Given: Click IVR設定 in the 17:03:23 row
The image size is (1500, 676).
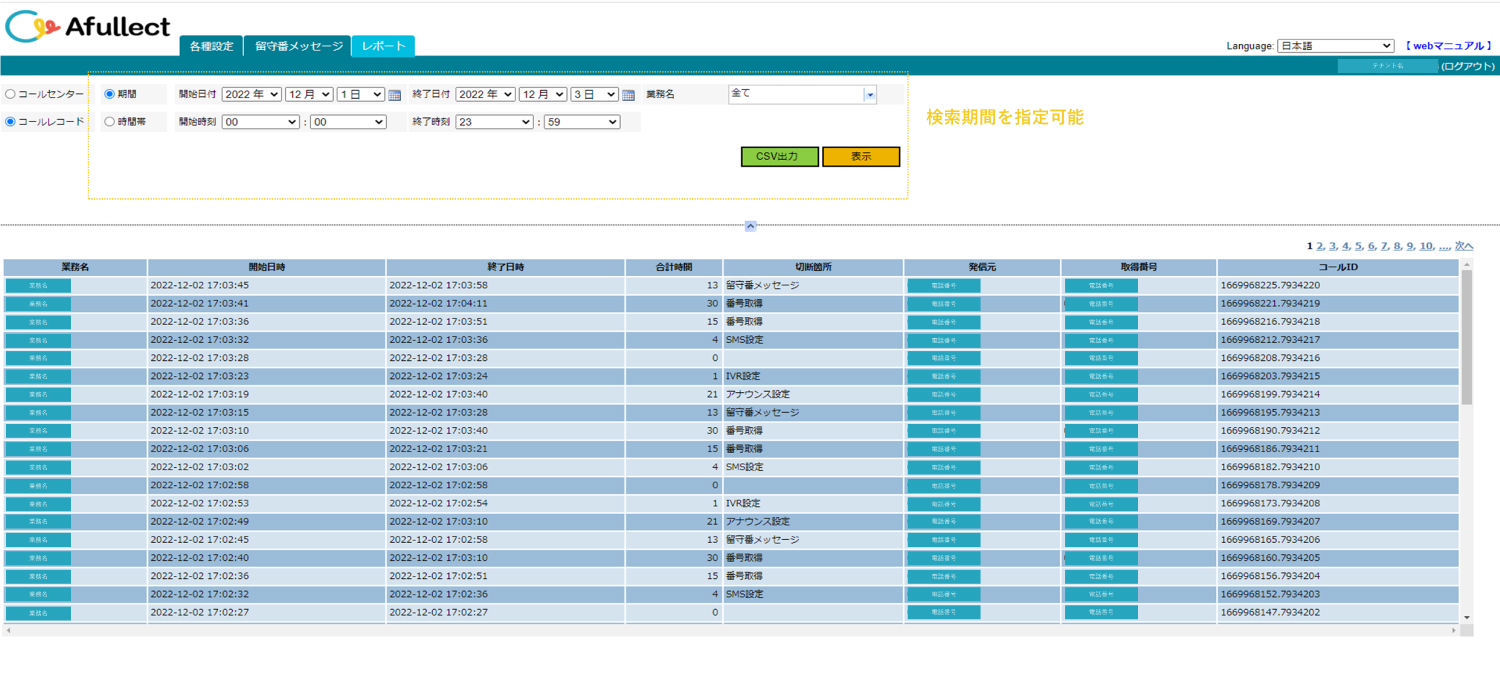Looking at the screenshot, I should pos(743,376).
